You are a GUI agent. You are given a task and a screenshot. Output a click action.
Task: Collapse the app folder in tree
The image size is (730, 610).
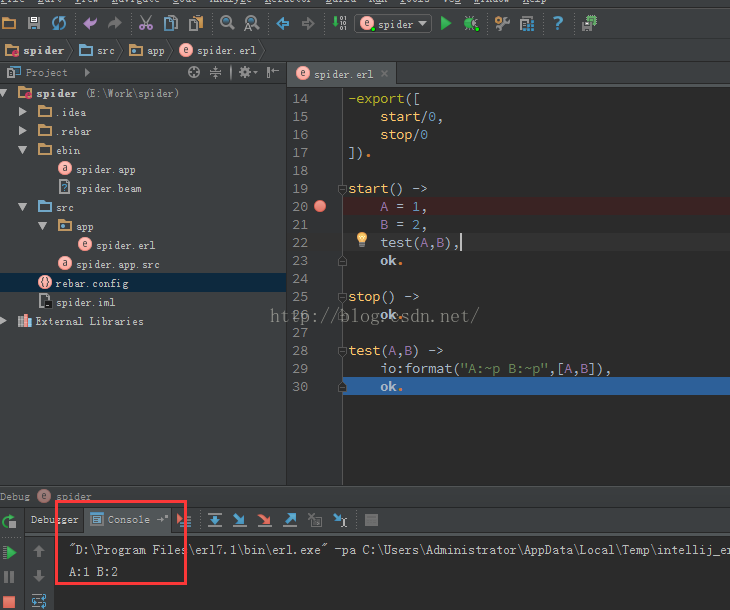click(x=42, y=226)
